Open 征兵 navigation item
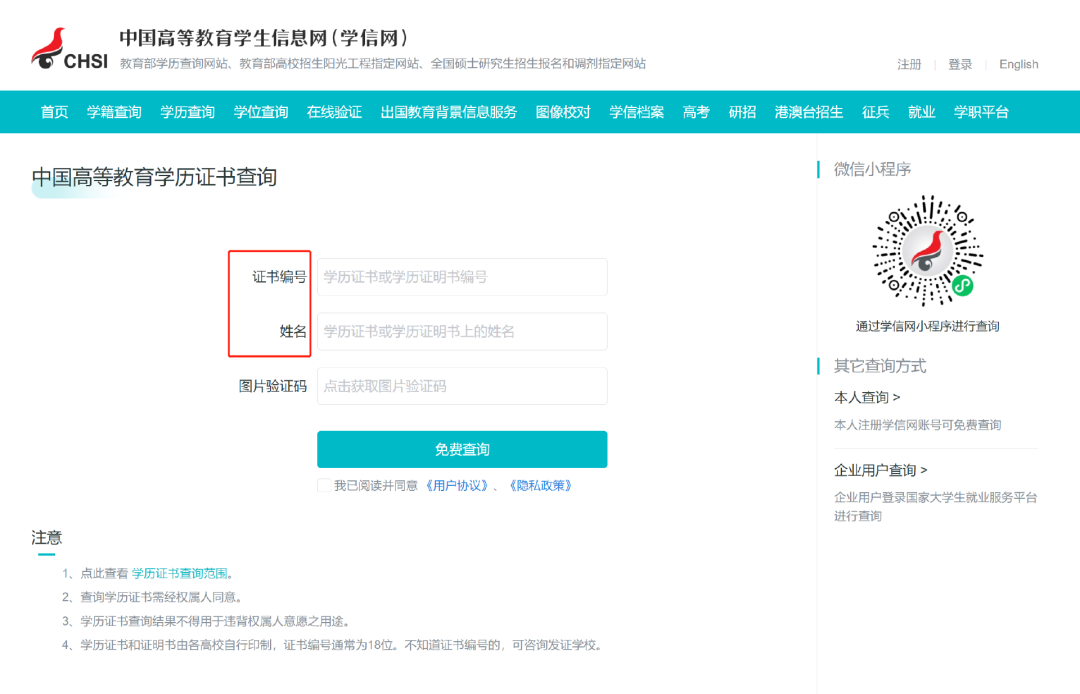This screenshot has width=1080, height=694. tap(875, 112)
